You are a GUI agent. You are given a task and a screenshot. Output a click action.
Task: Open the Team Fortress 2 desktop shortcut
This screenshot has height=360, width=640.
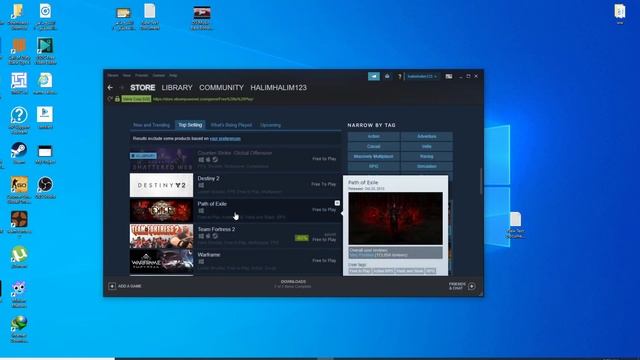(x=19, y=223)
